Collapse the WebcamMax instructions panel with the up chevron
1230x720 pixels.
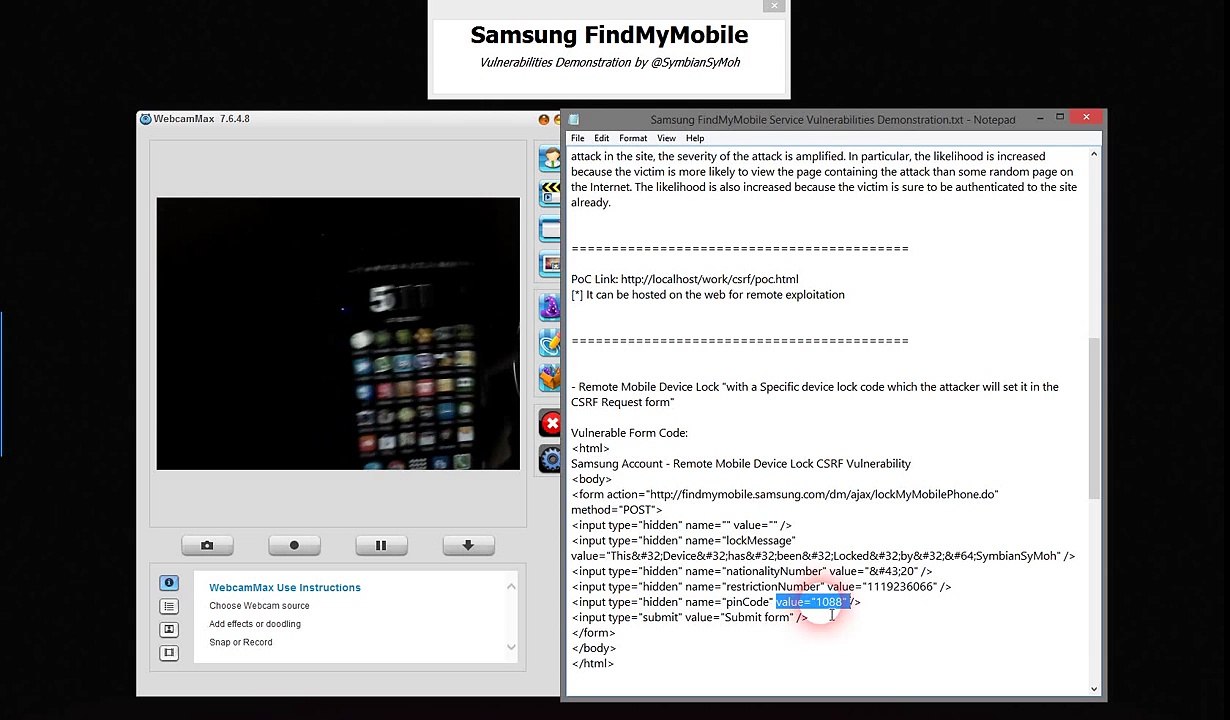click(511, 587)
